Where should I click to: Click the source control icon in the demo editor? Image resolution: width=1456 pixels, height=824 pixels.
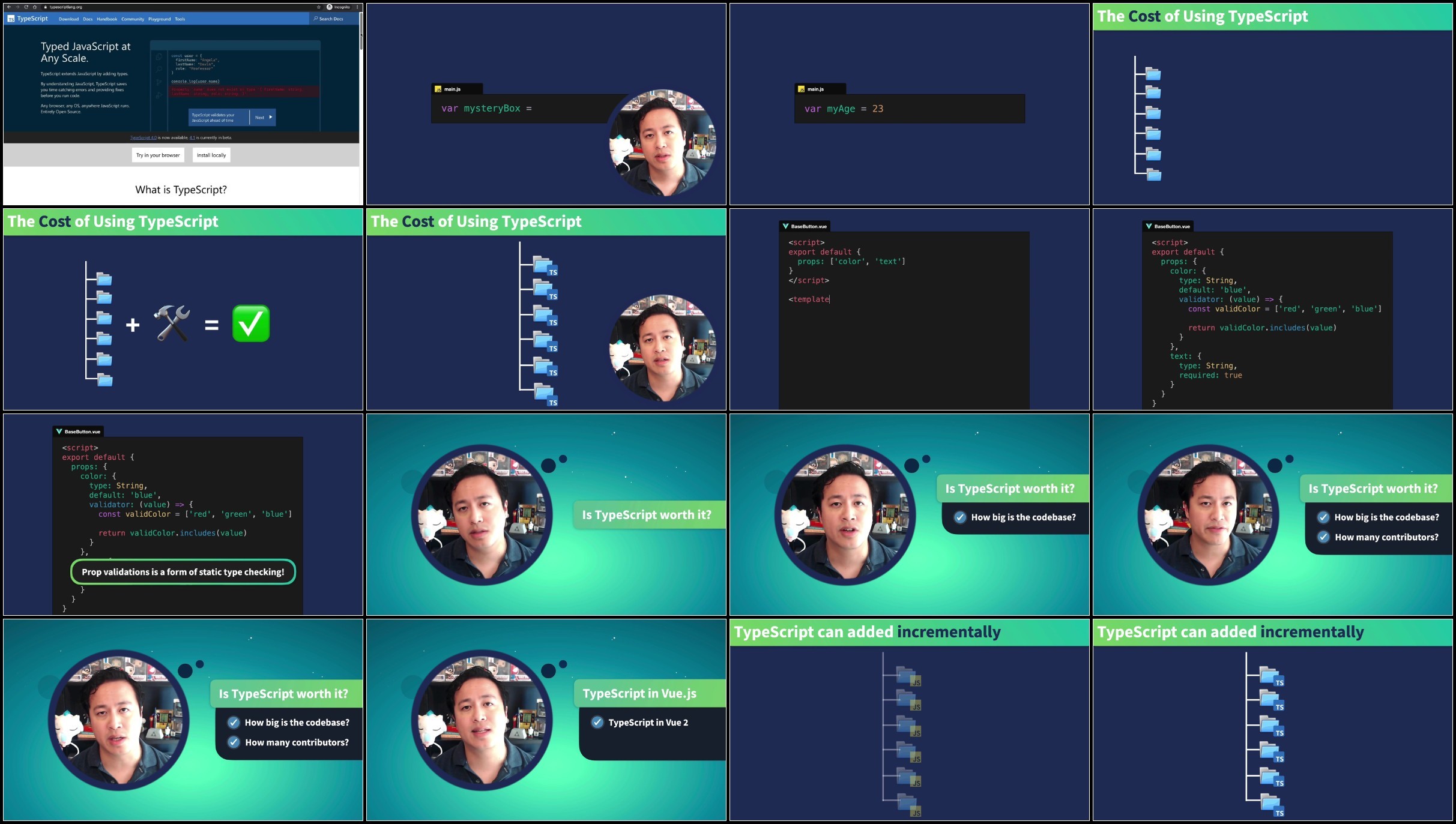tap(159, 82)
